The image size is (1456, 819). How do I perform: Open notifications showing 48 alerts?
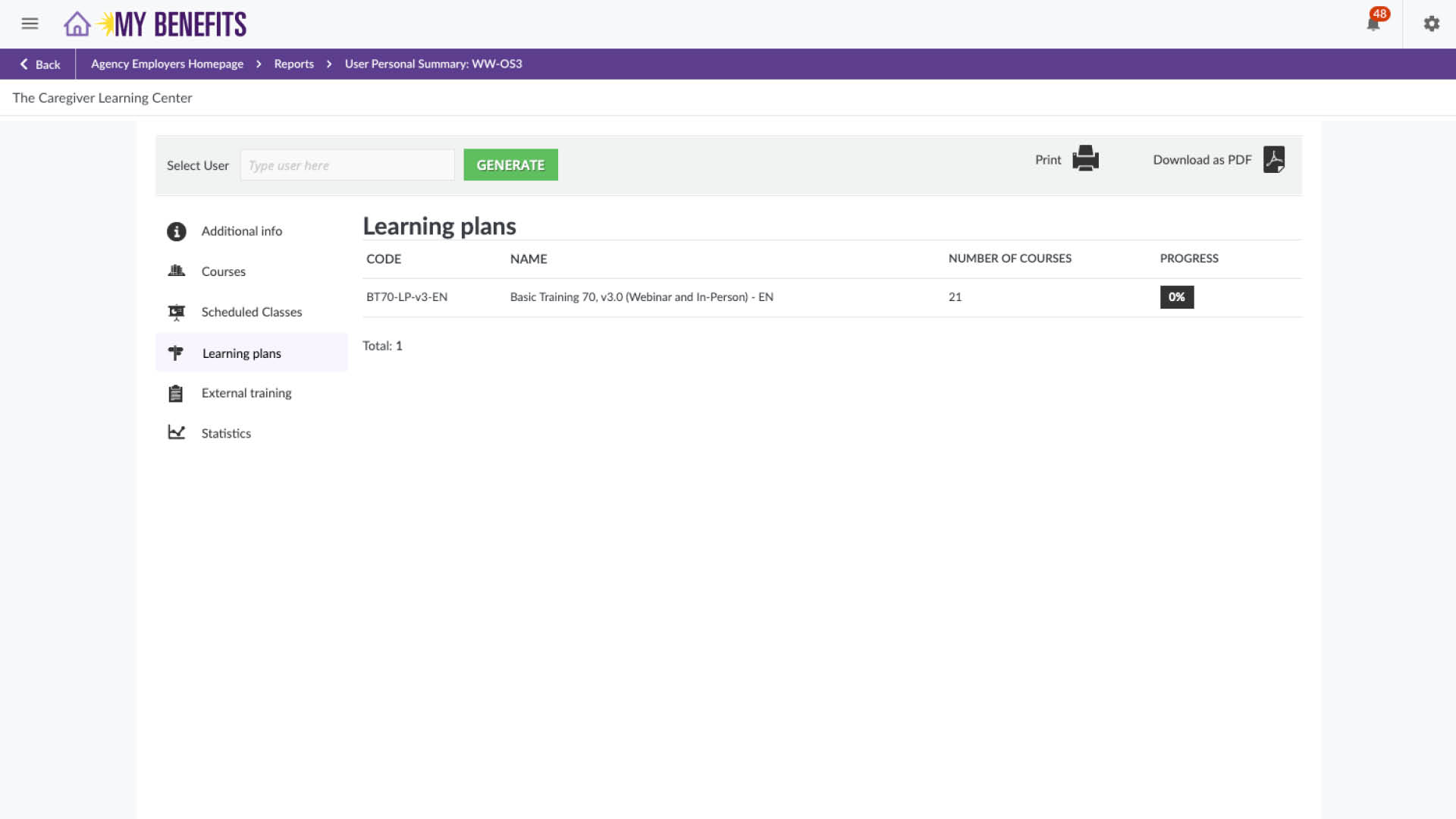(1373, 24)
